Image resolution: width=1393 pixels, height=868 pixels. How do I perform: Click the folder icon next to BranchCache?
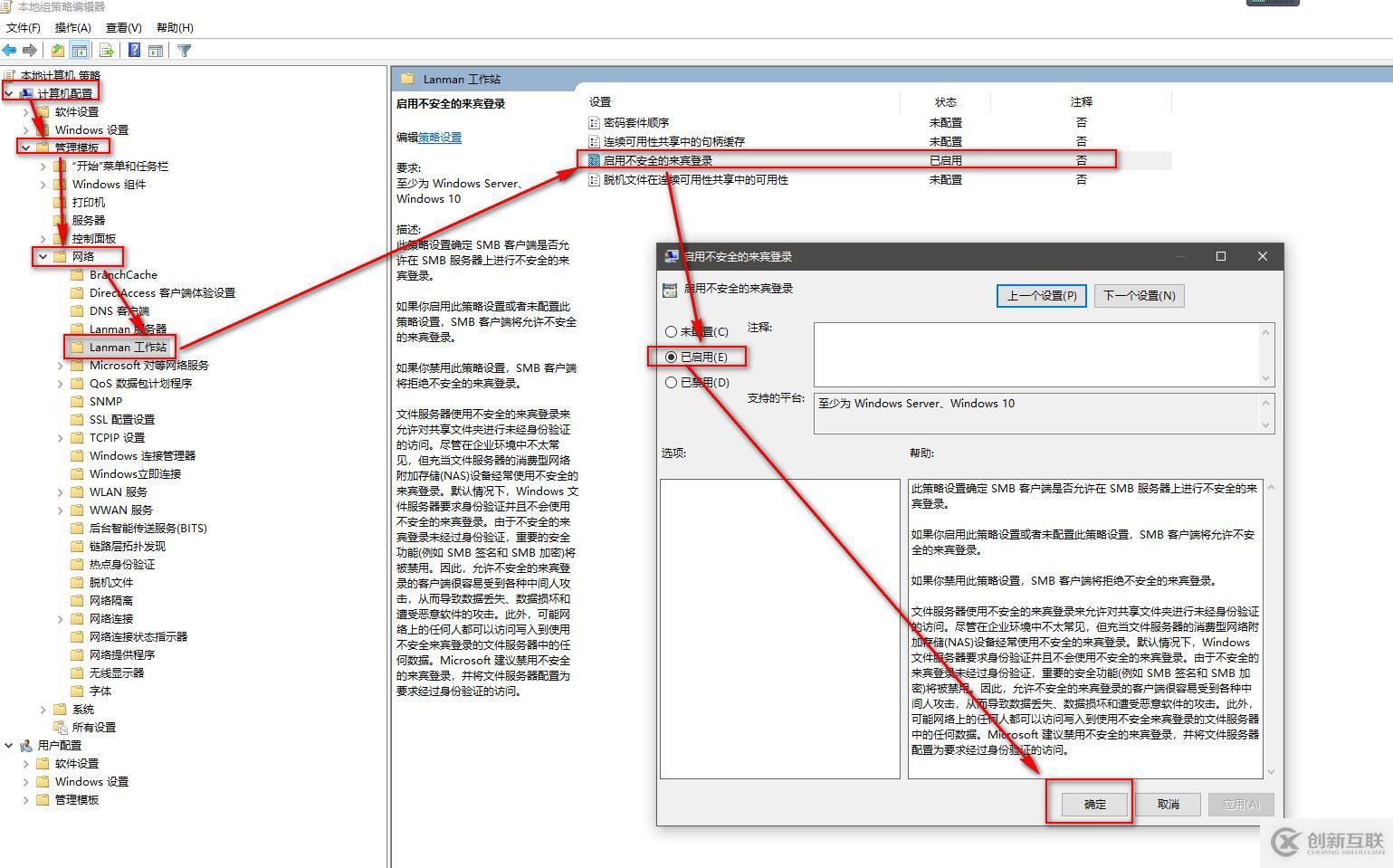77,274
